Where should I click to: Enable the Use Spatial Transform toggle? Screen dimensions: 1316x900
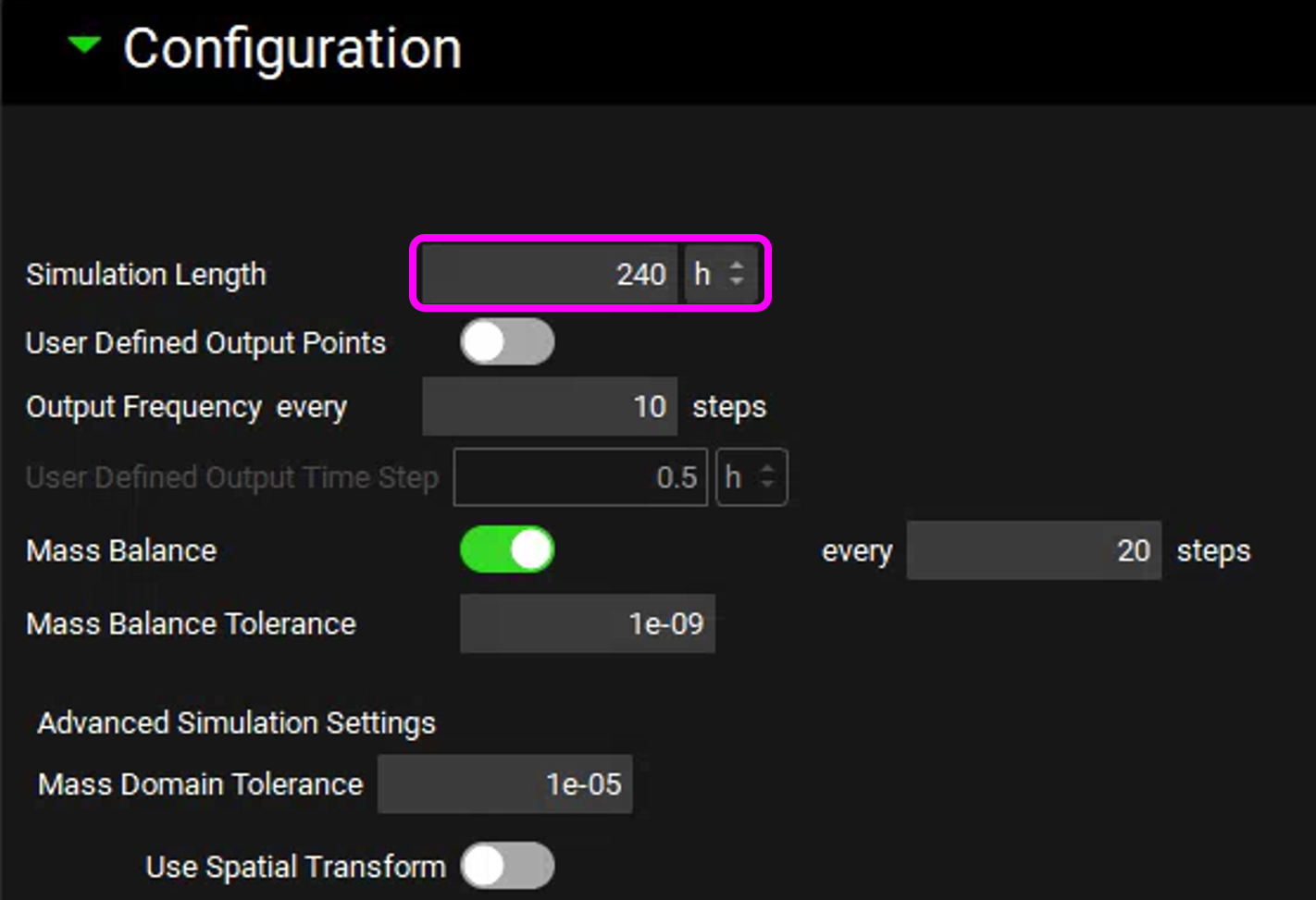tap(507, 867)
